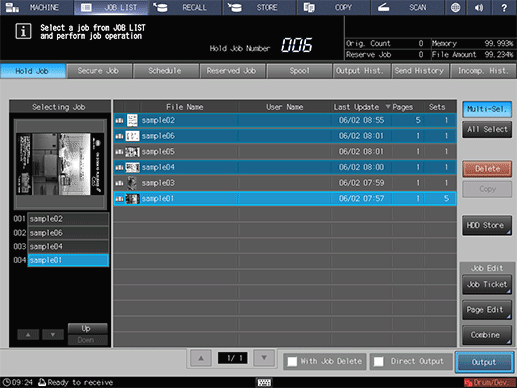Select sample04 in Selecting Job list
This screenshot has height=388, width=517.
[x=68, y=246]
